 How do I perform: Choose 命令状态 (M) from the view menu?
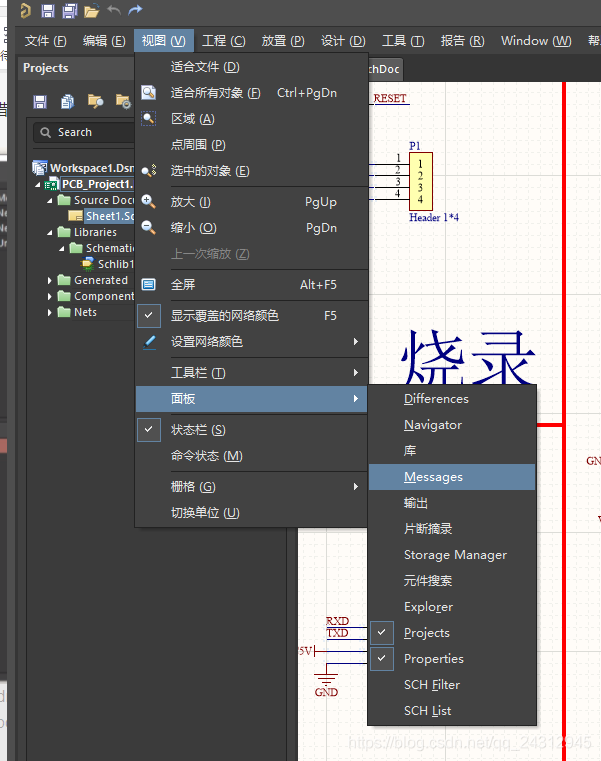pos(251,456)
